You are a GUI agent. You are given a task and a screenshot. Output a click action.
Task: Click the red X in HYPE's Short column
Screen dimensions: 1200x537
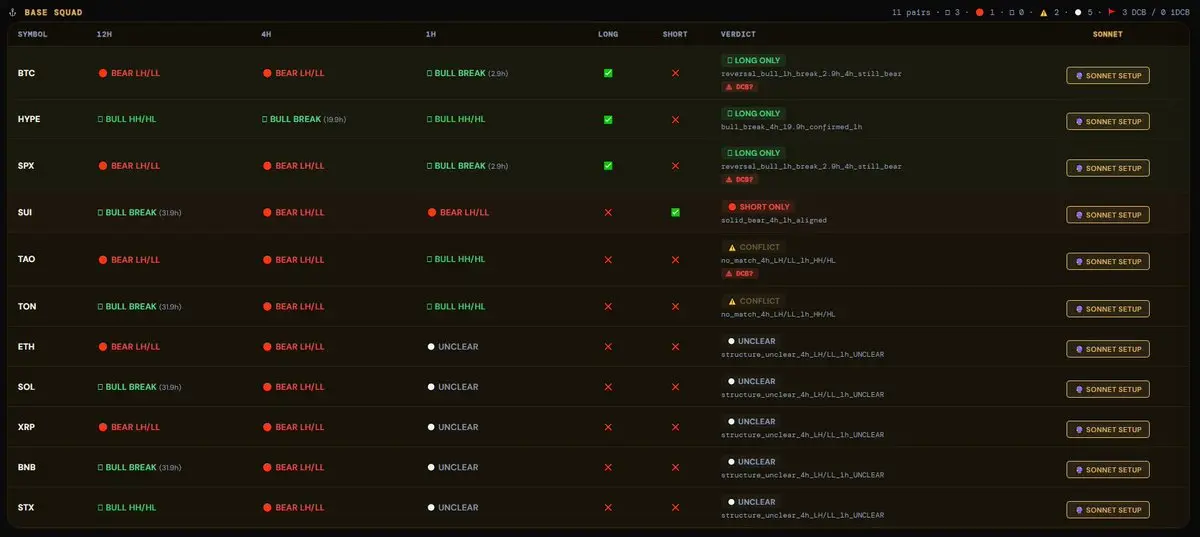(675, 119)
